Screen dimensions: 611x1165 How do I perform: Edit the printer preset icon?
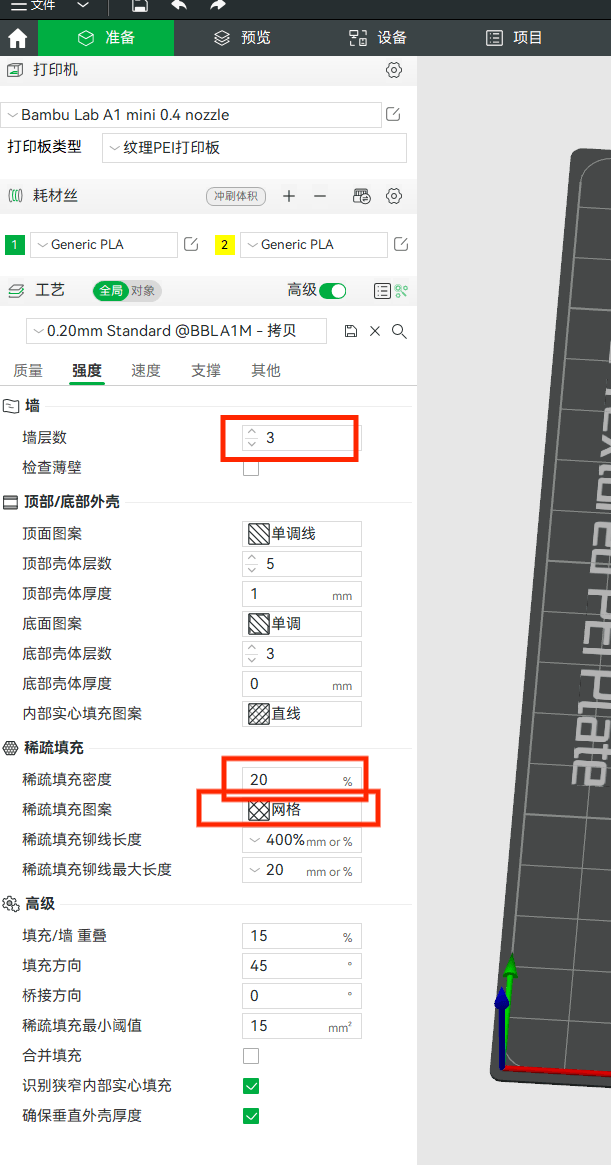click(394, 114)
